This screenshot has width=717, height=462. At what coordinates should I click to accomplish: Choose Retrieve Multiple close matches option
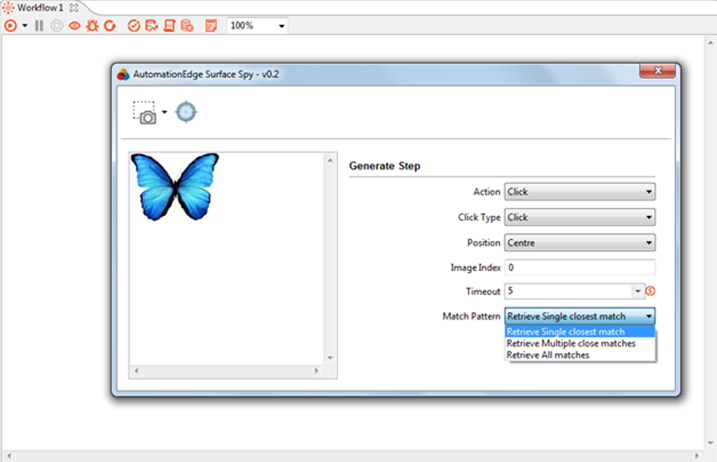pos(580,344)
